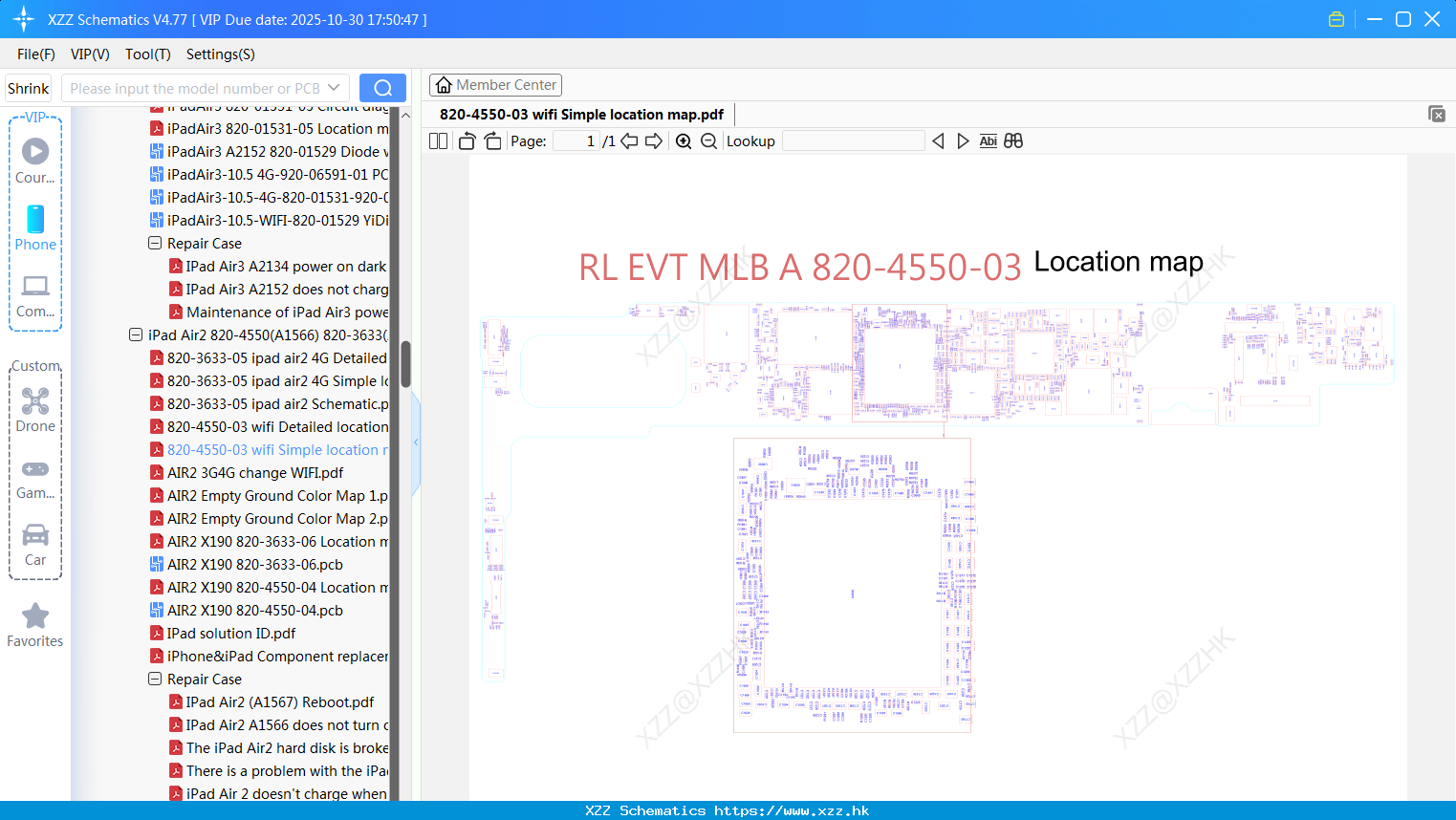Click the detach window icon at right
Viewport: 1456px width, 820px height.
coord(1437,114)
